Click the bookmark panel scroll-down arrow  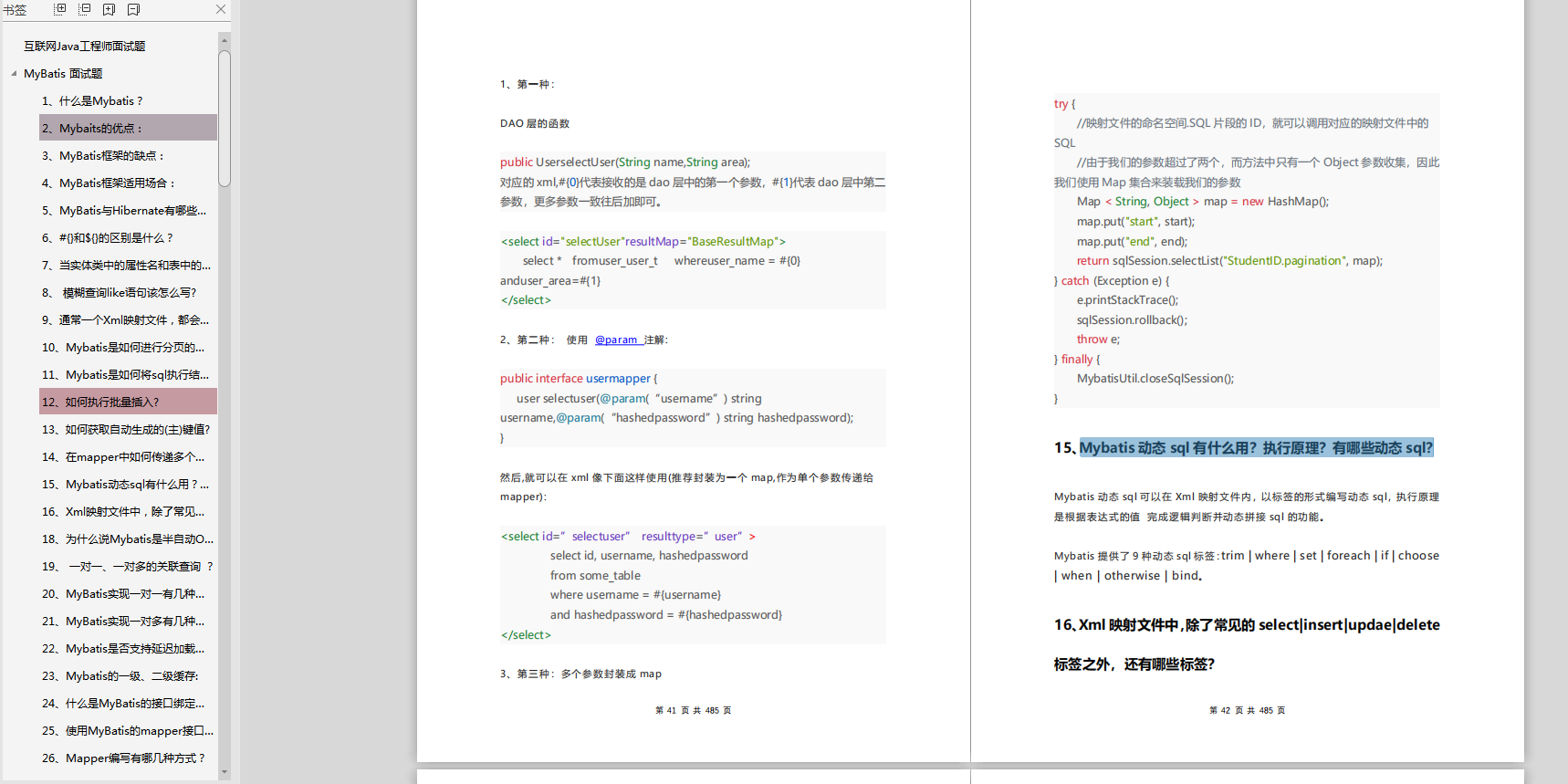coord(225,771)
